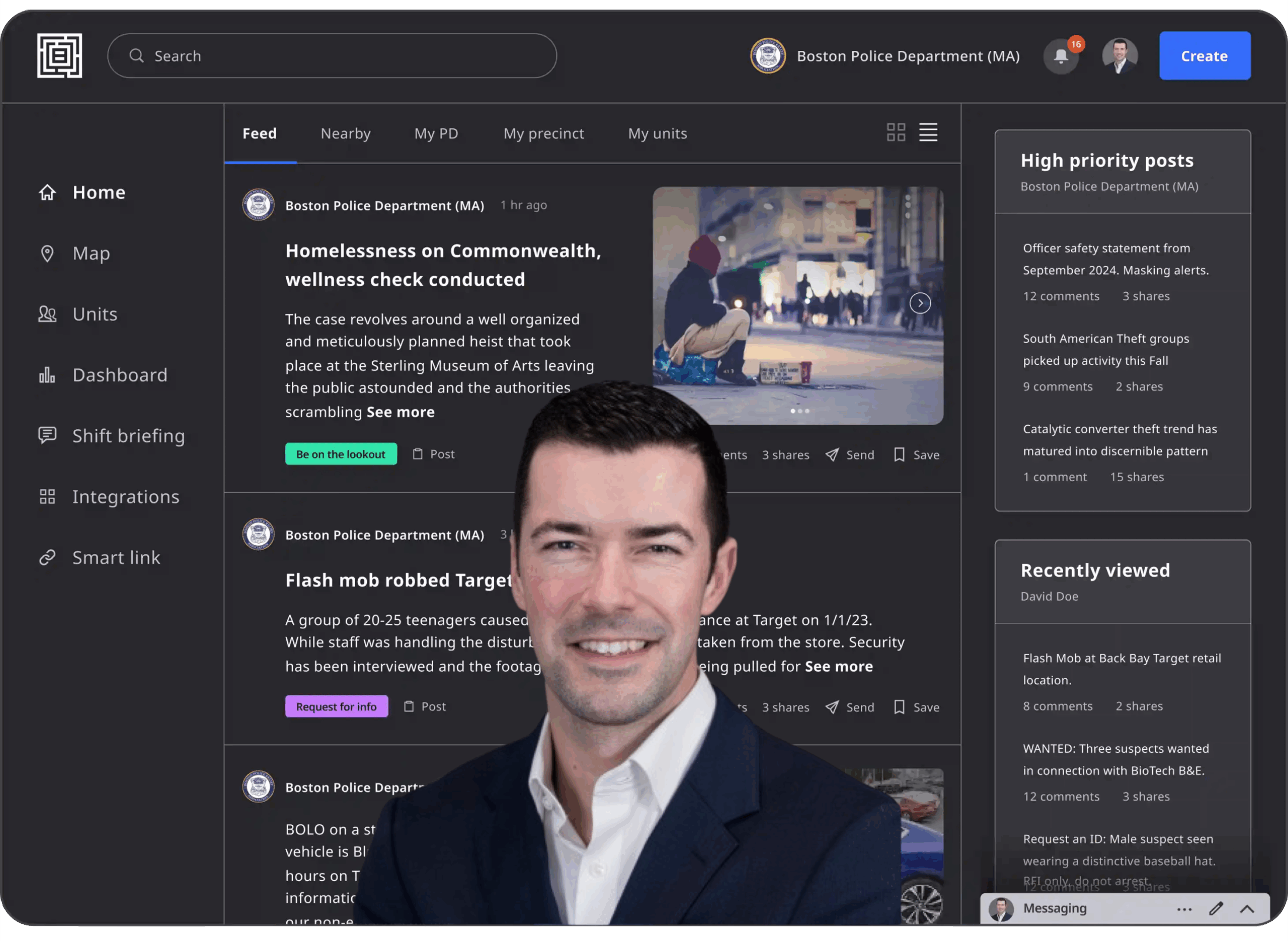Click the Boston Police Department seal in header

click(x=768, y=56)
